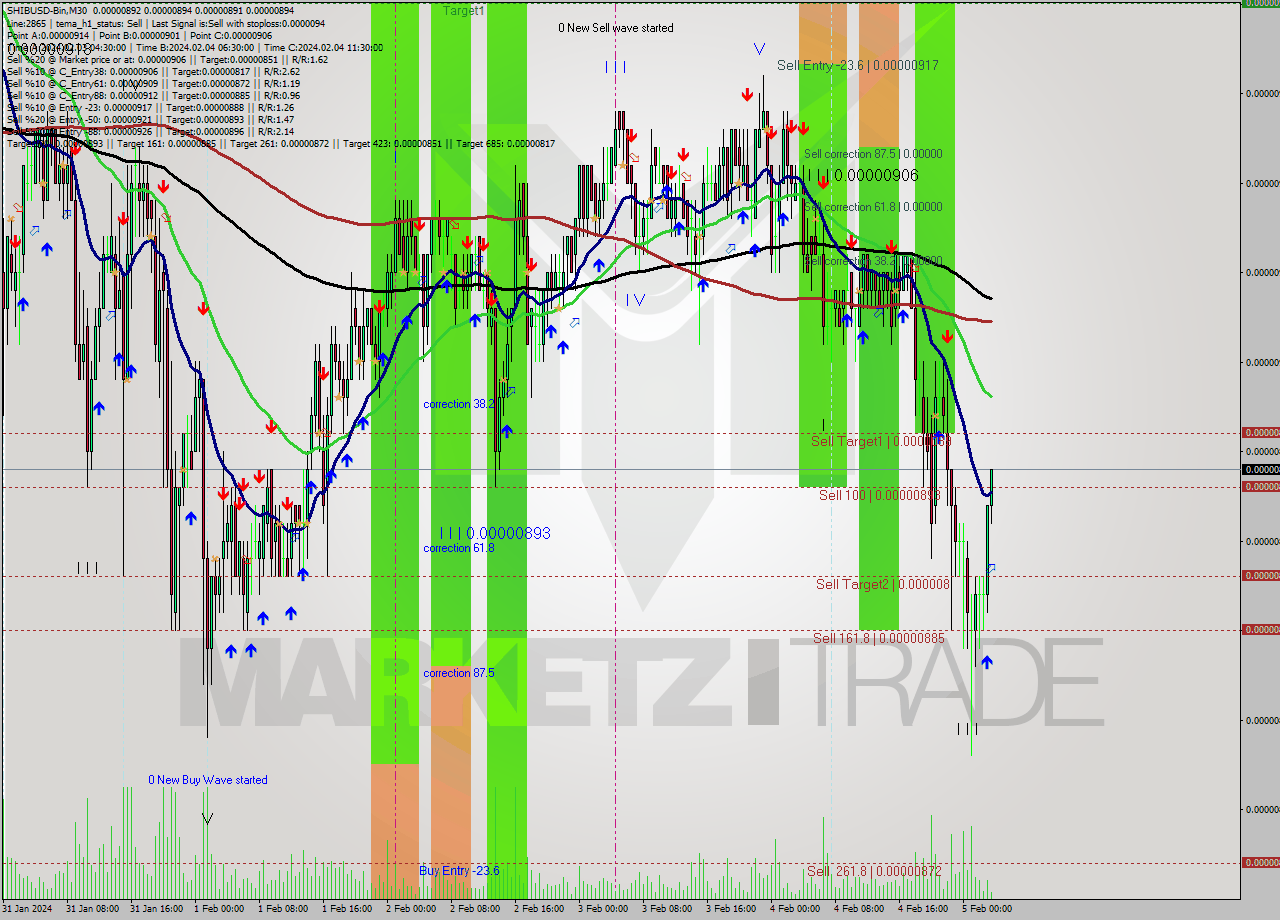Click the blue correction 38.2 label

pyautogui.click(x=458, y=404)
